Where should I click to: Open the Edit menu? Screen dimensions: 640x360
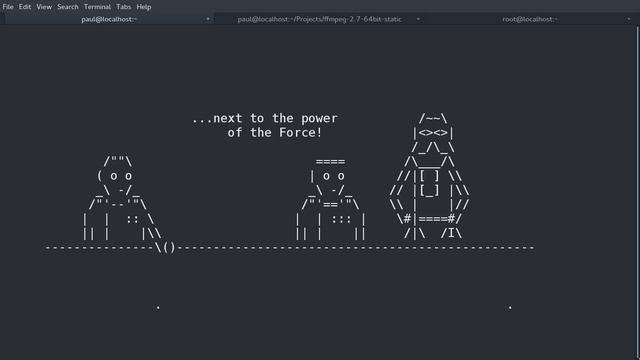point(25,7)
